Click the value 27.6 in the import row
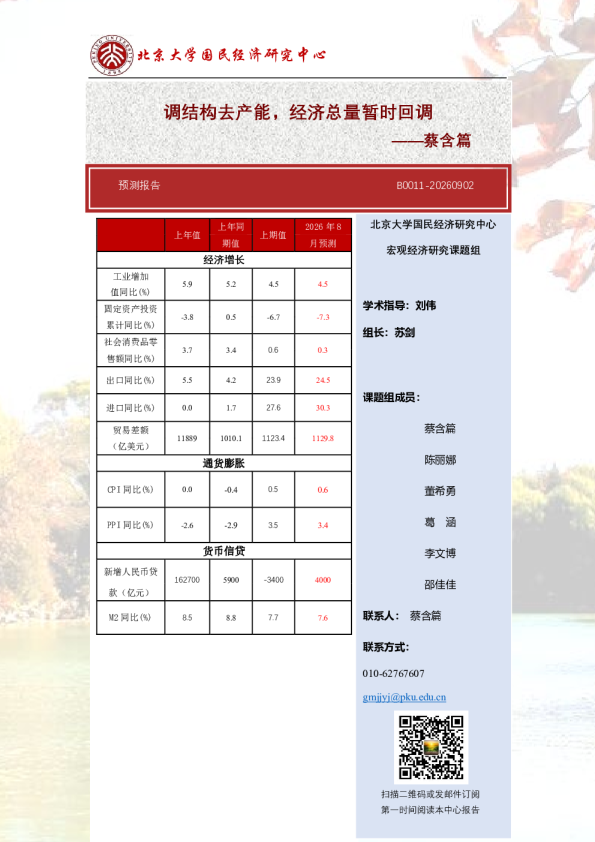Viewport: 595px width, 842px height. [x=273, y=408]
